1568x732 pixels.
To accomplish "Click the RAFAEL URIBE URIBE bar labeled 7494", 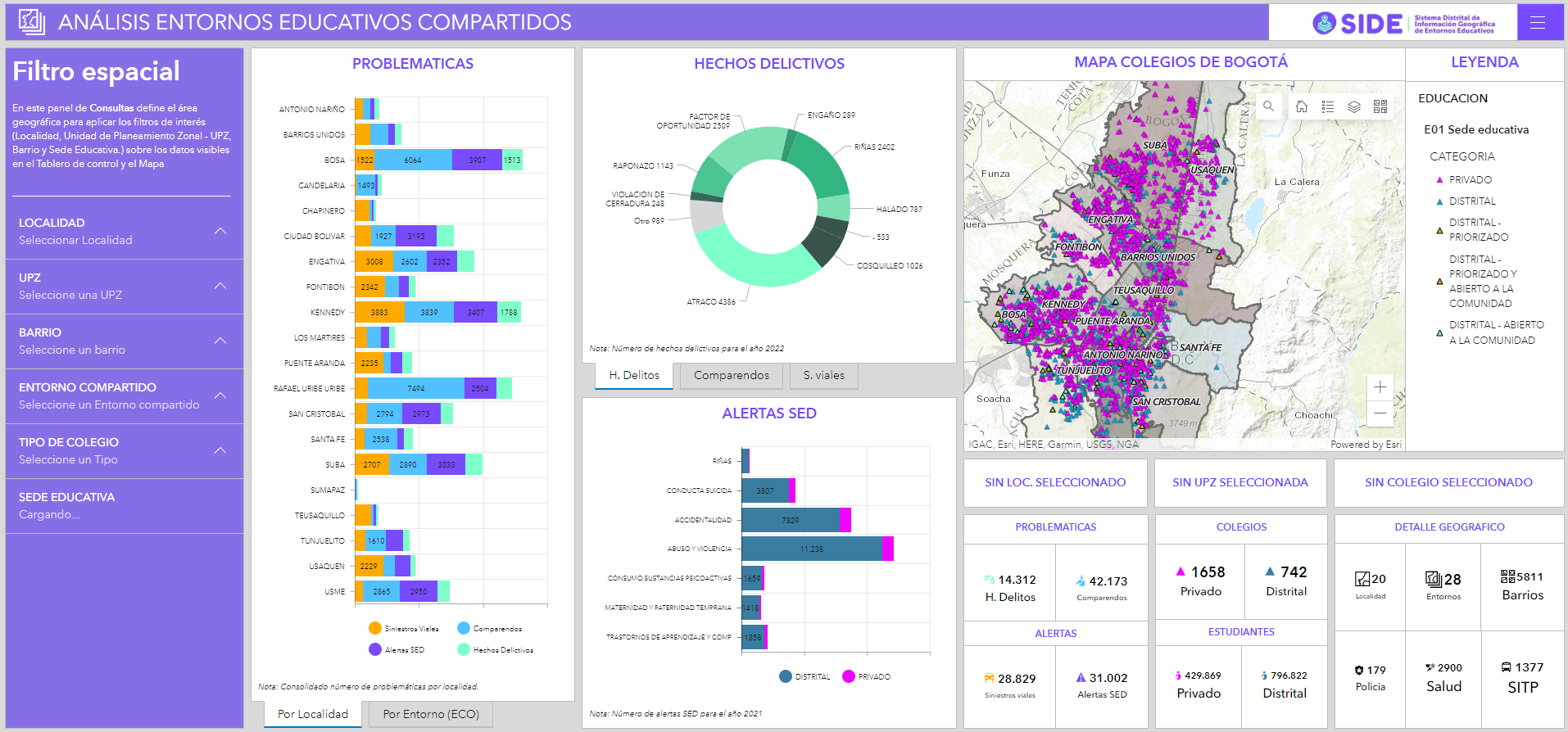I will 415,388.
